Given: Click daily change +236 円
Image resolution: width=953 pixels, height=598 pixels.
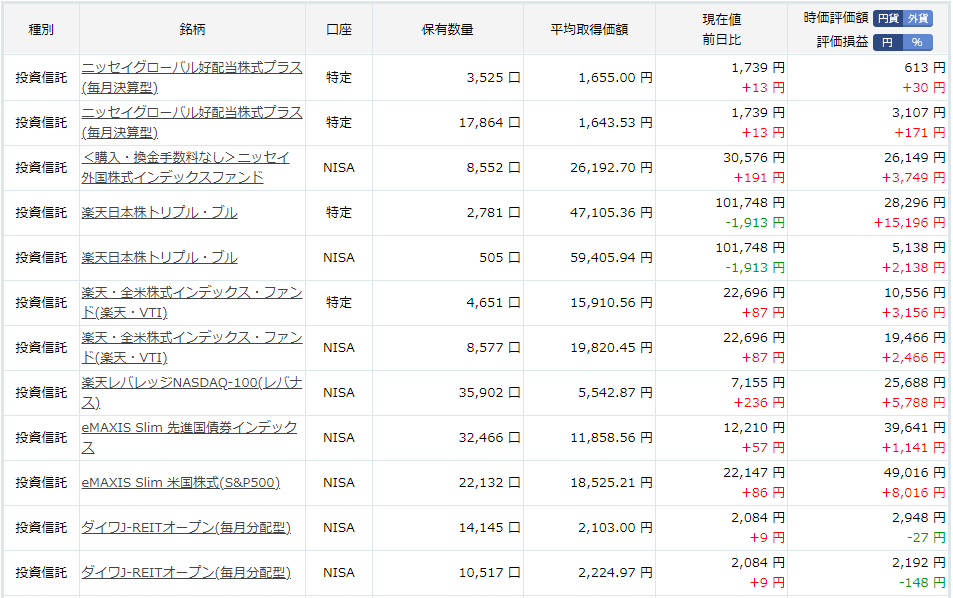Looking at the screenshot, I should point(759,402).
